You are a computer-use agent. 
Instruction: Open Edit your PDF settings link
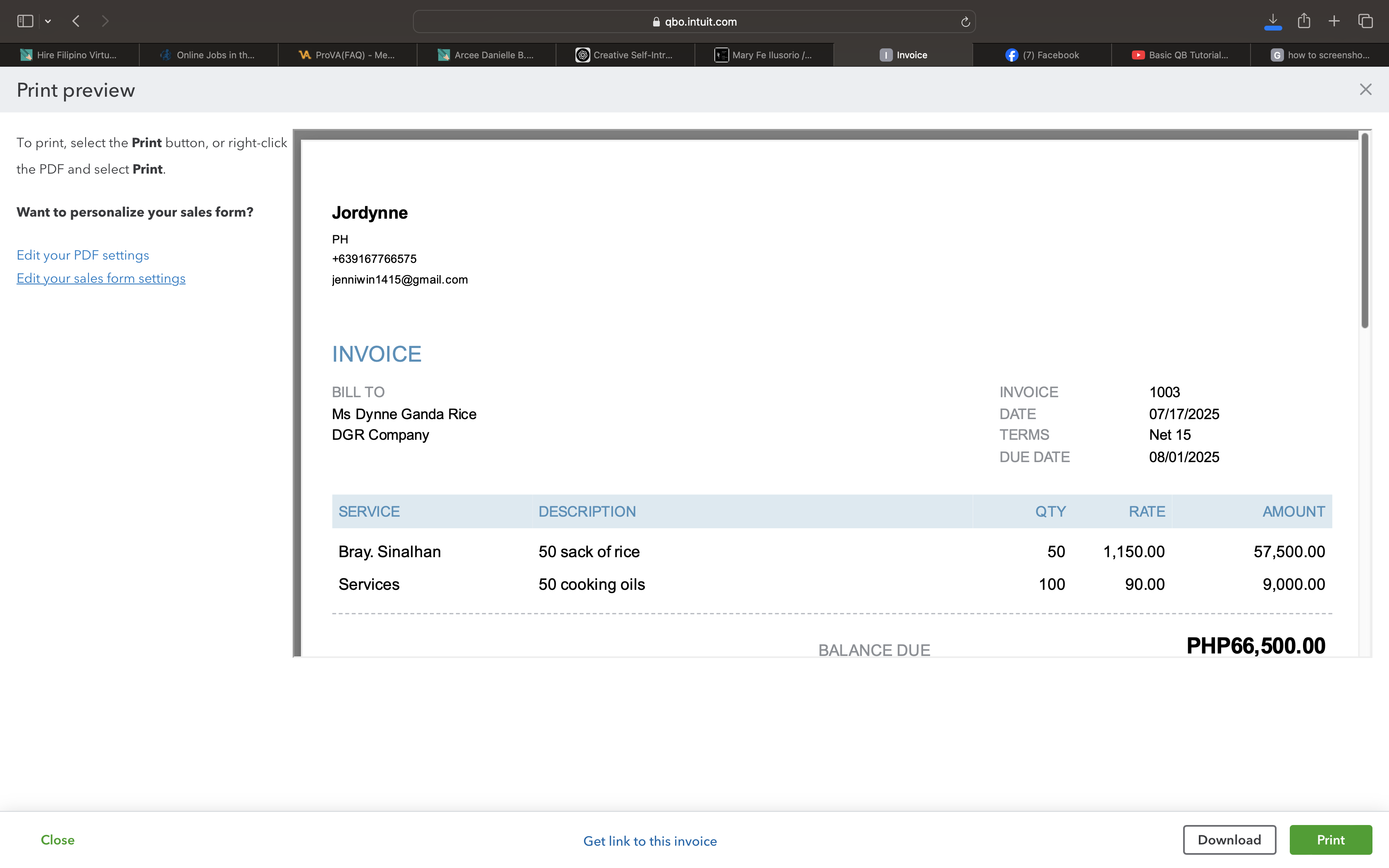point(83,255)
